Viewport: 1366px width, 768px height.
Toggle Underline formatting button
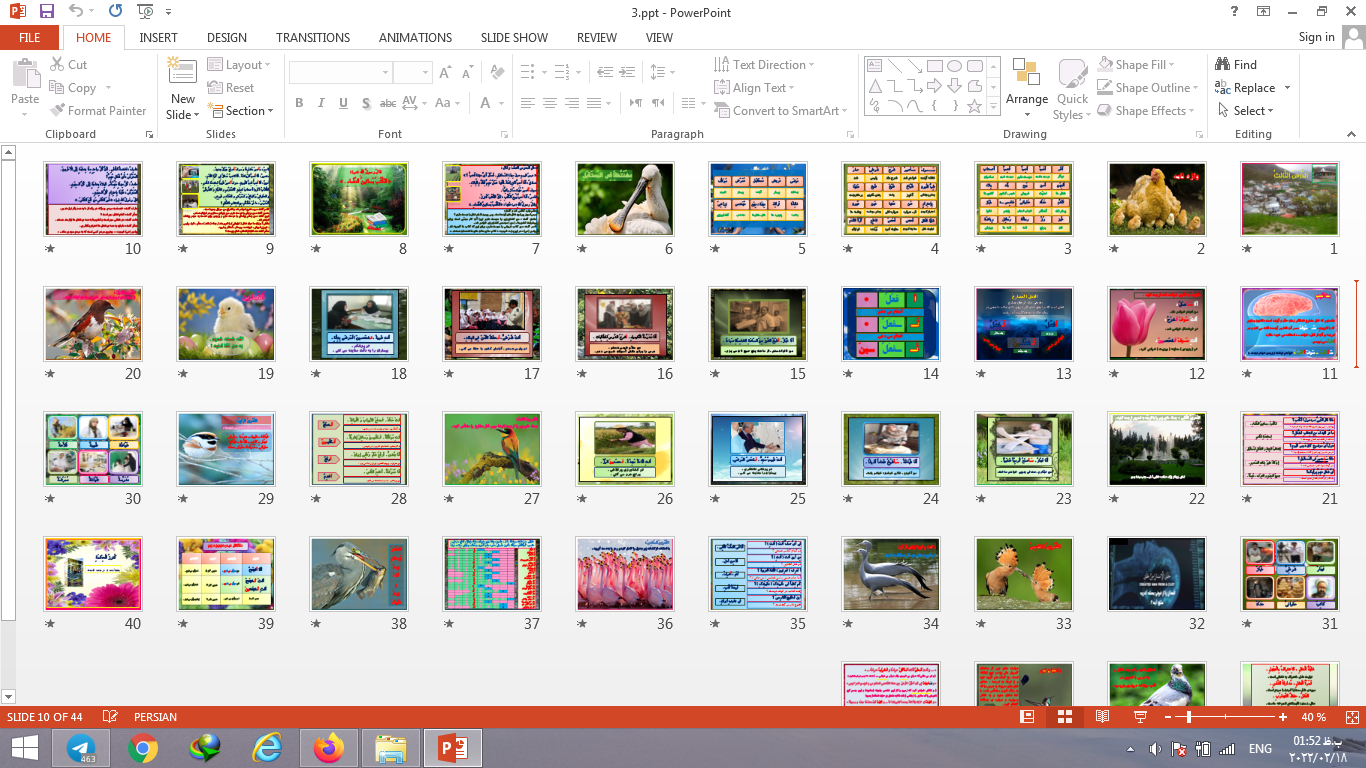pyautogui.click(x=343, y=103)
